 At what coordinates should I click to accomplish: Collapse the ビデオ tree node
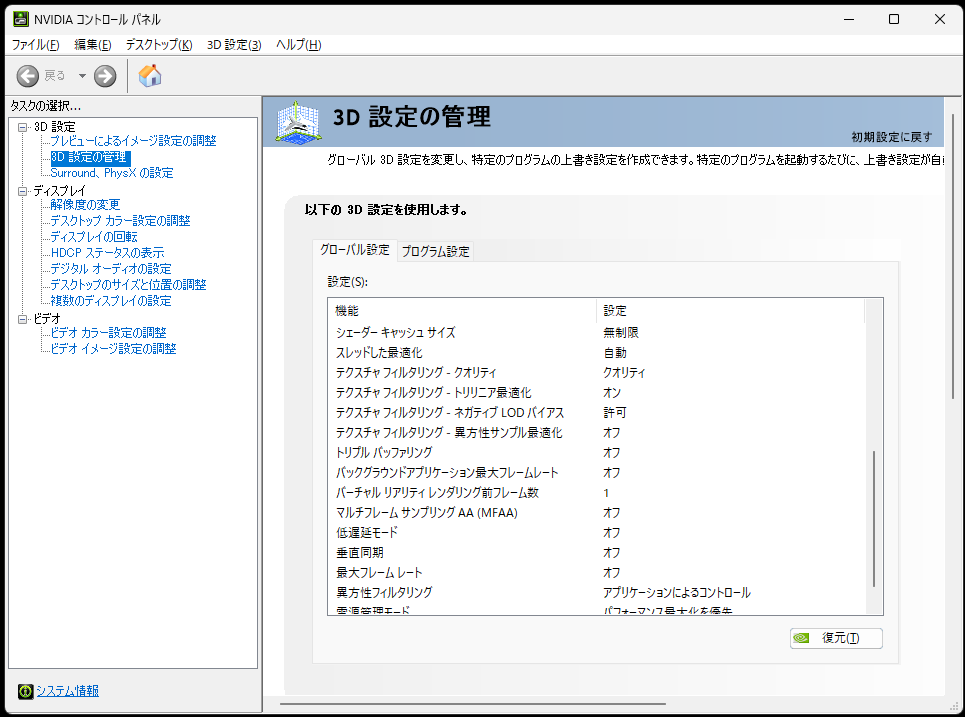pos(23,319)
